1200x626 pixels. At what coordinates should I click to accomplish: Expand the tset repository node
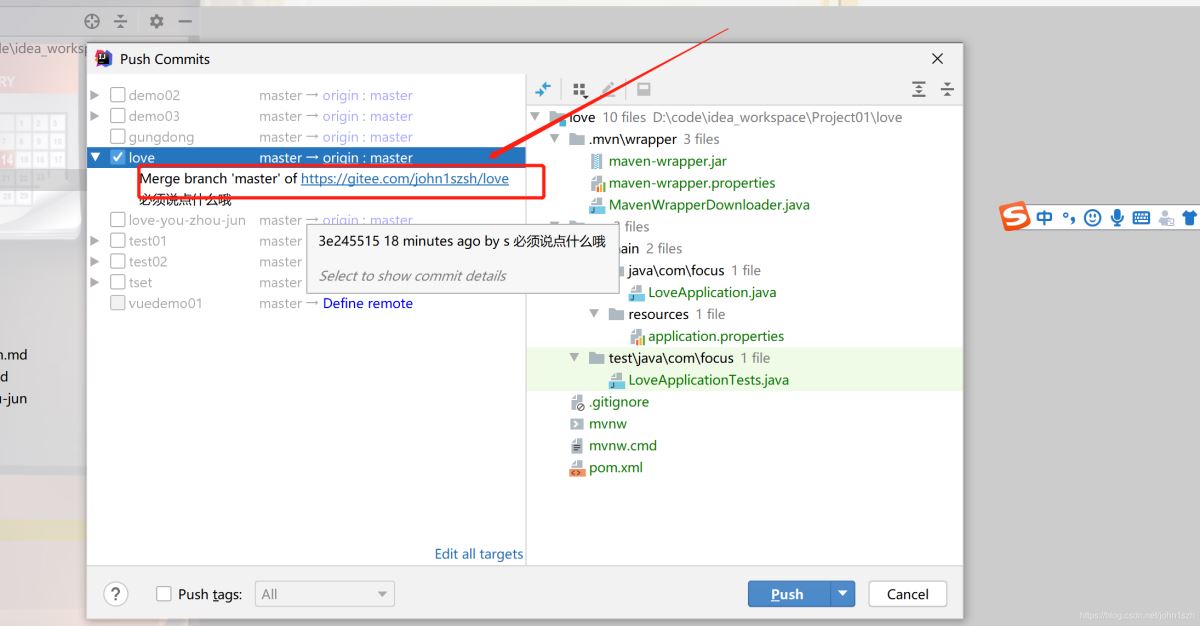pyautogui.click(x=95, y=282)
